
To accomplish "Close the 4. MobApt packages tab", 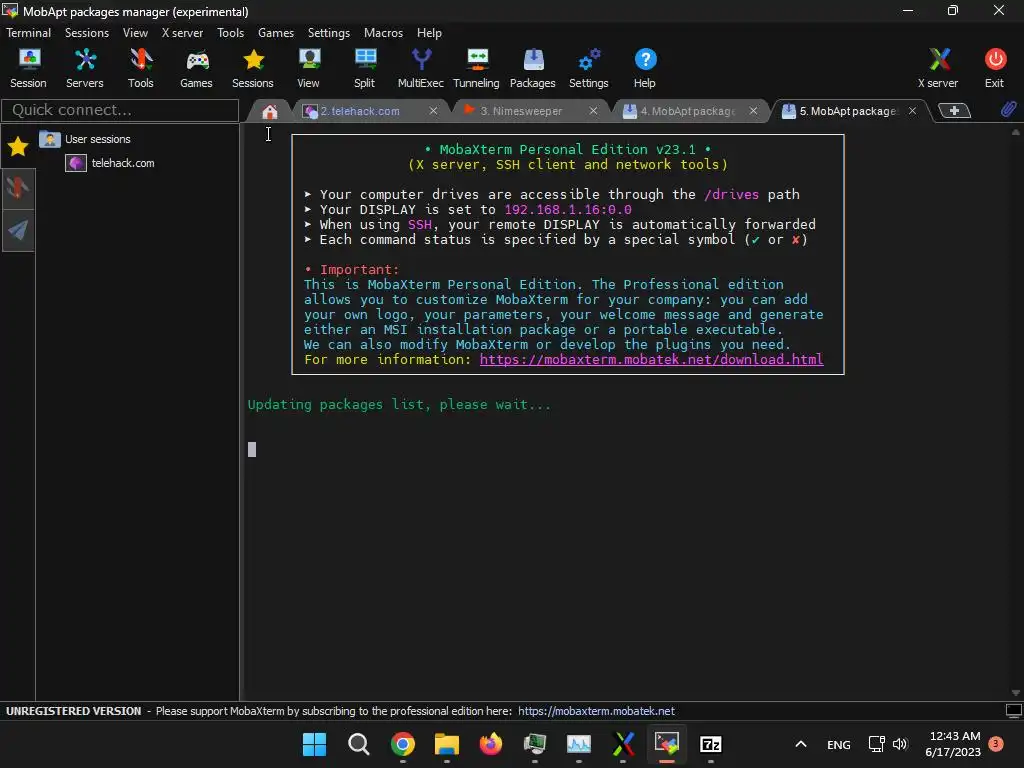I will 753,111.
